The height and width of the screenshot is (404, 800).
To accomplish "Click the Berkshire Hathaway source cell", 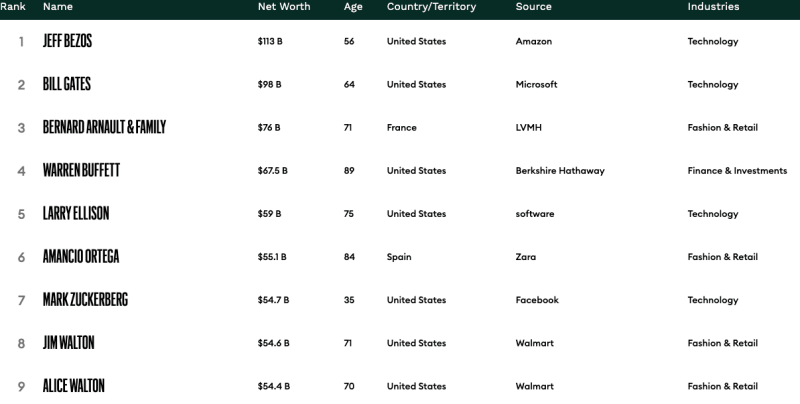I will pos(560,171).
